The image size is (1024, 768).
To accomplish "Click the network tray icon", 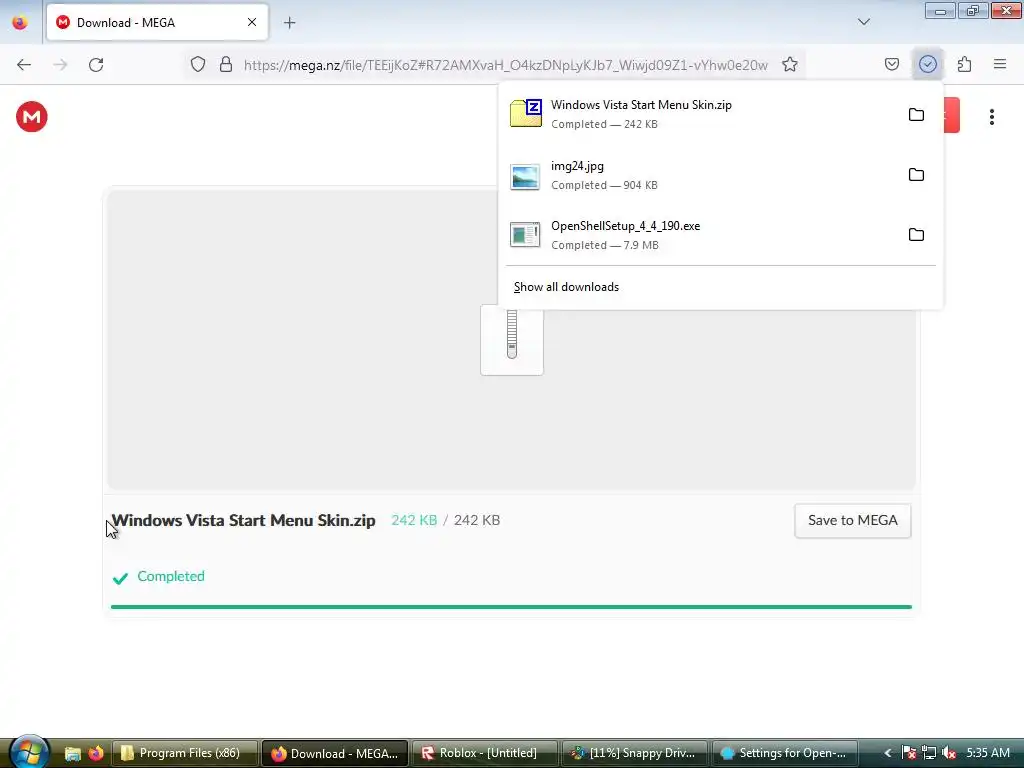I will 929,754.
